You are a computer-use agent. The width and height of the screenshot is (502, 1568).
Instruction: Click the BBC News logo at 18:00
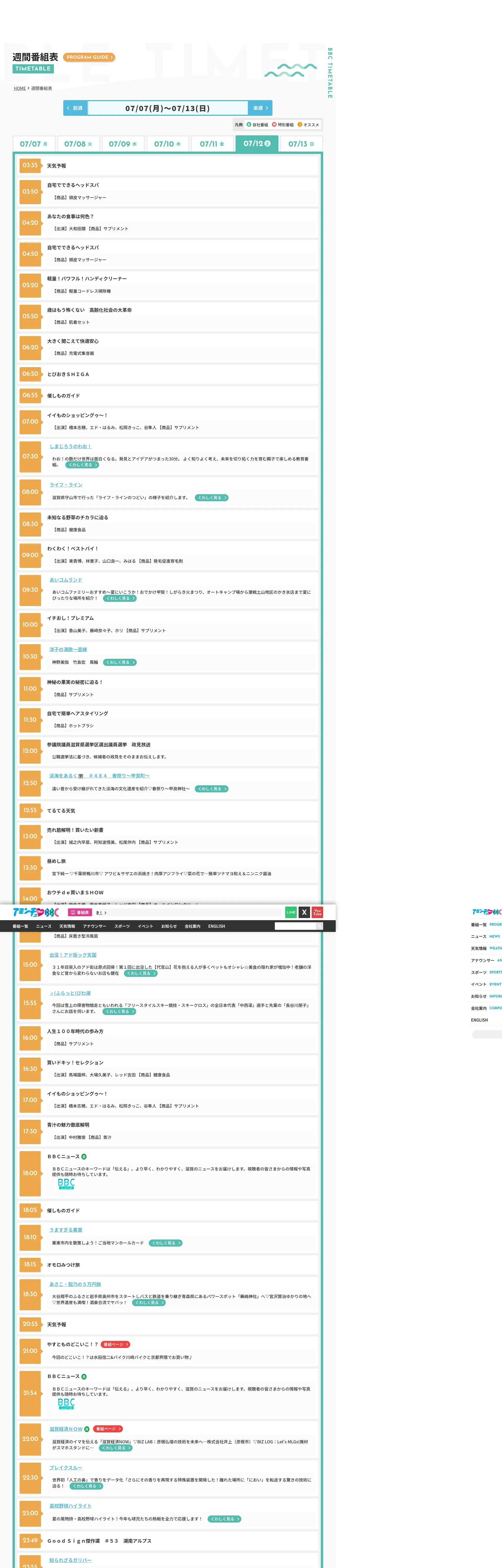click(x=66, y=1183)
